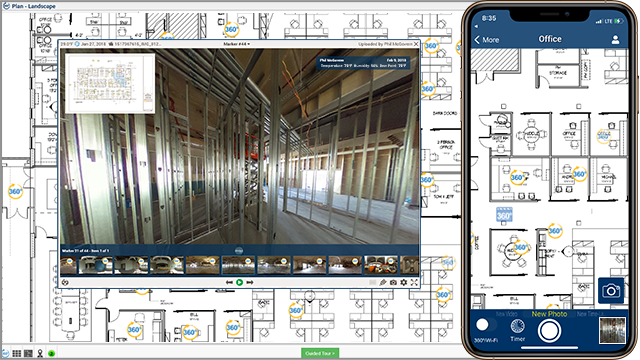Select the New Photo mode tab
The height and width of the screenshot is (360, 640).
549,314
